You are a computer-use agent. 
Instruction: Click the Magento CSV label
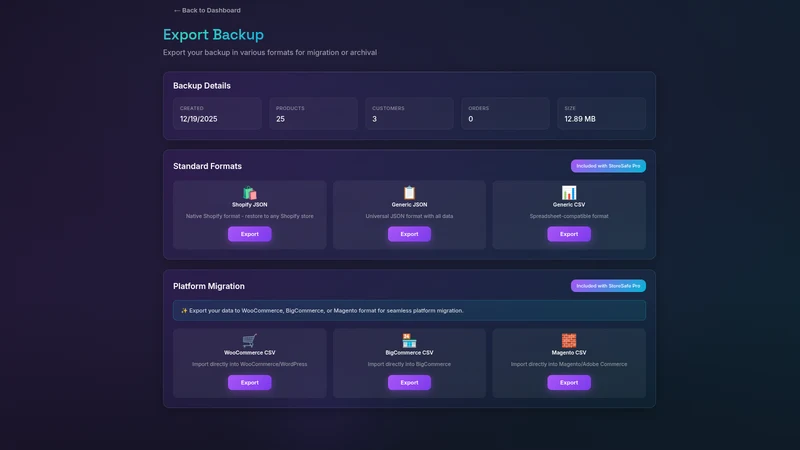coord(569,353)
